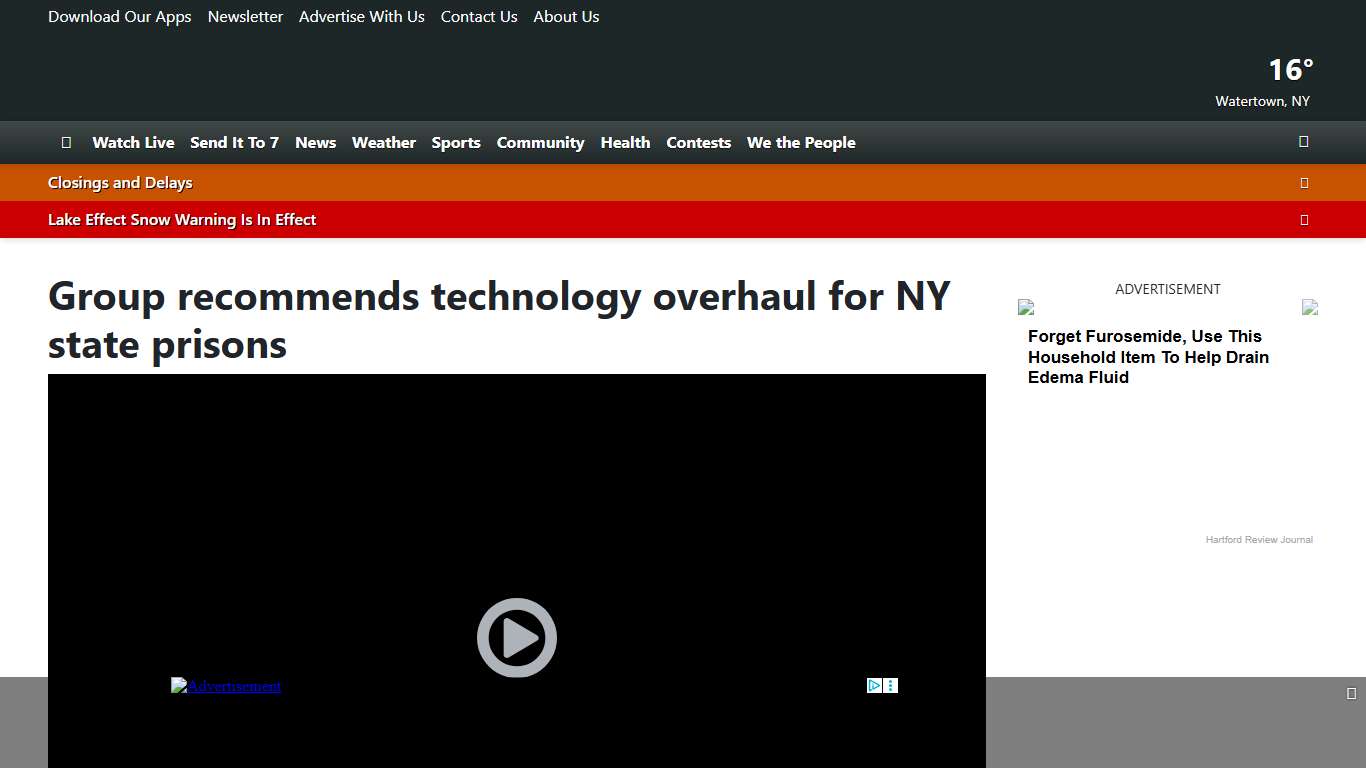
Task: Click the article headline about NY state prisons
Action: point(498,320)
